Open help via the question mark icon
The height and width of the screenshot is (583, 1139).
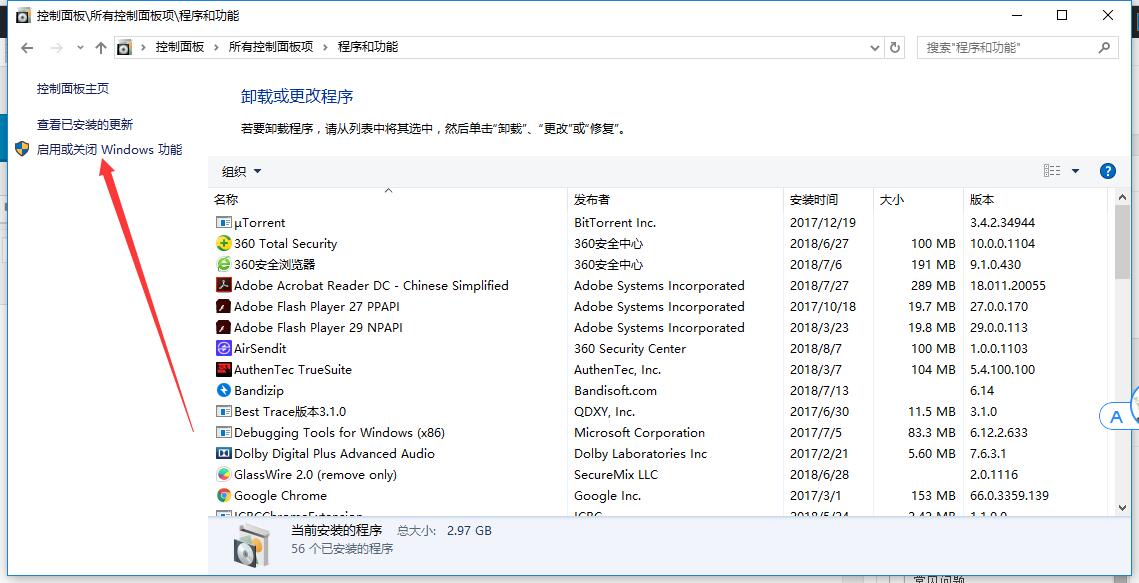[1108, 170]
